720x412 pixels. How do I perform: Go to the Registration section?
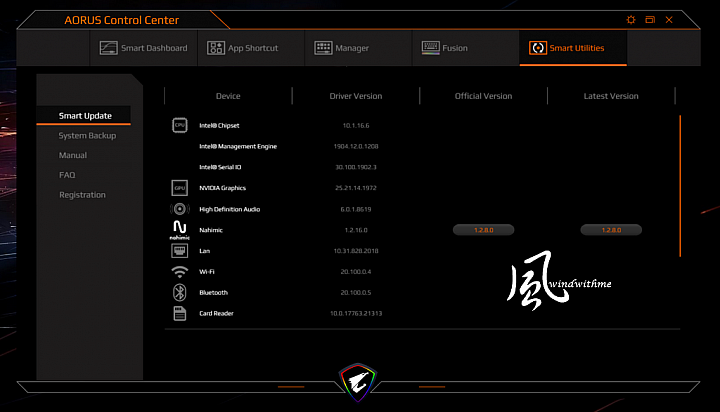tap(82, 195)
